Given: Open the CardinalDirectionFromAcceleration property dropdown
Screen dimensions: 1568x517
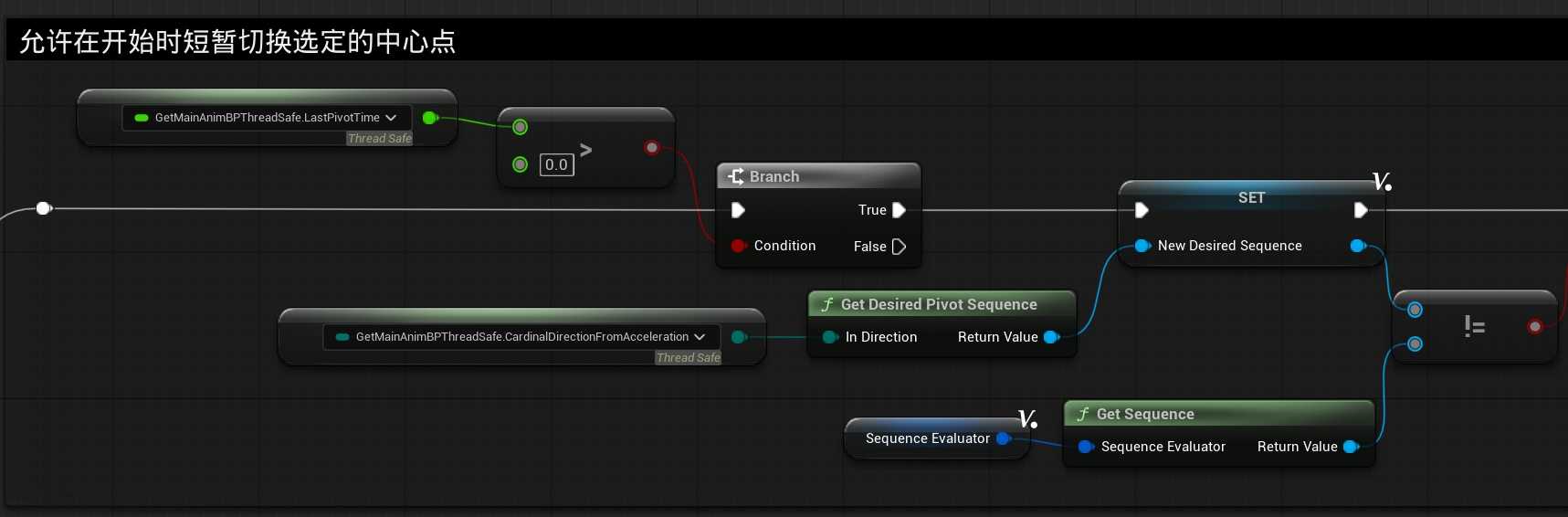Looking at the screenshot, I should (x=700, y=337).
